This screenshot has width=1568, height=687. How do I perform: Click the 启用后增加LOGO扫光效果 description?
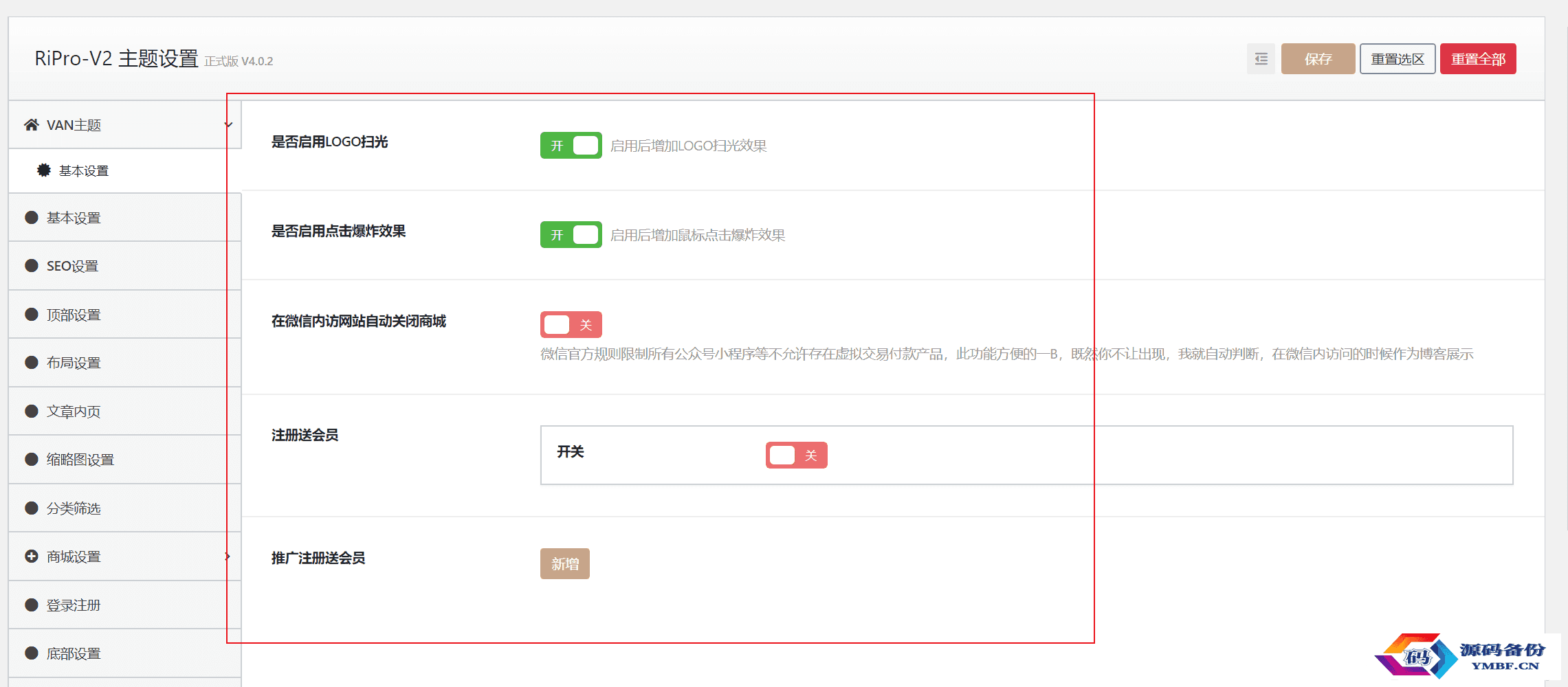[689, 146]
